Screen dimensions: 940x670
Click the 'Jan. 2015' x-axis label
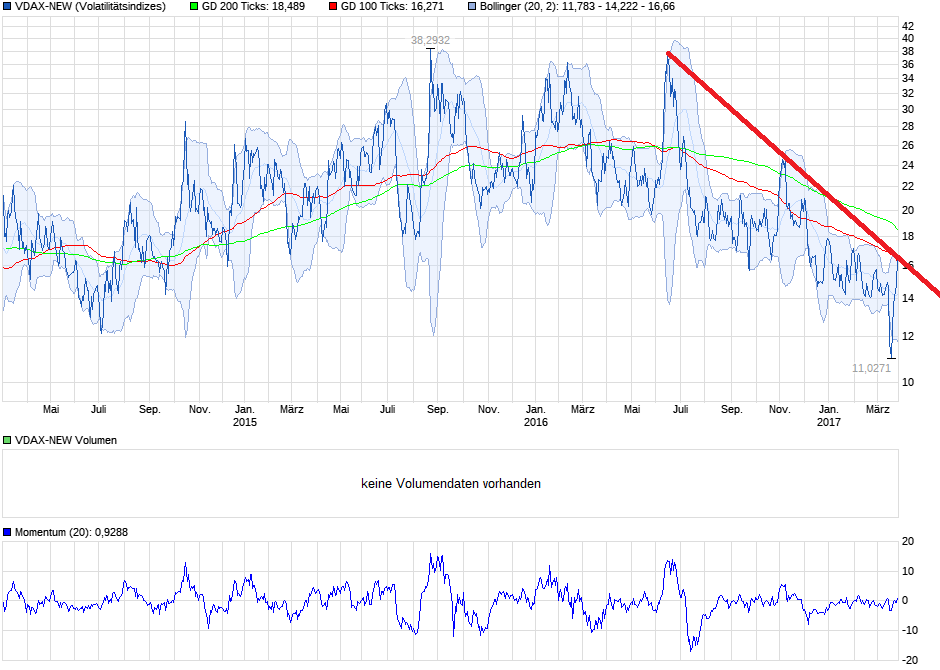[x=245, y=416]
